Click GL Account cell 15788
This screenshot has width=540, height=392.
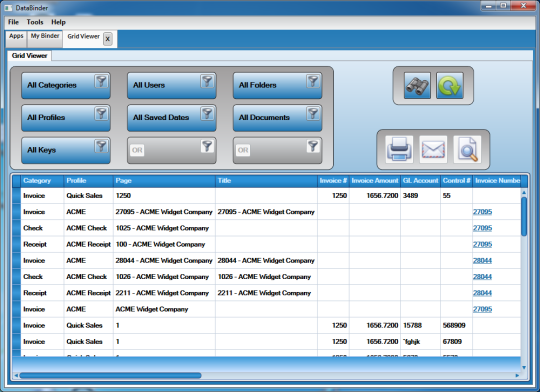click(x=420, y=326)
